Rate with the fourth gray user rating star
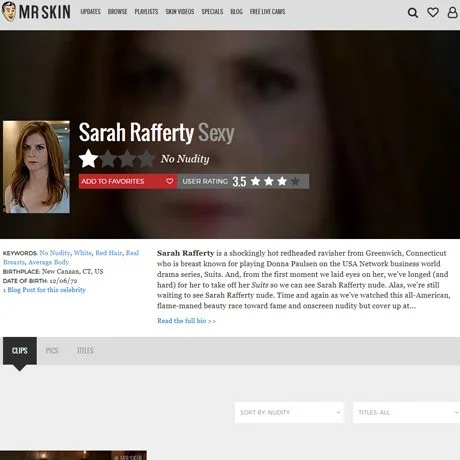The image size is (460, 460). pos(295,181)
